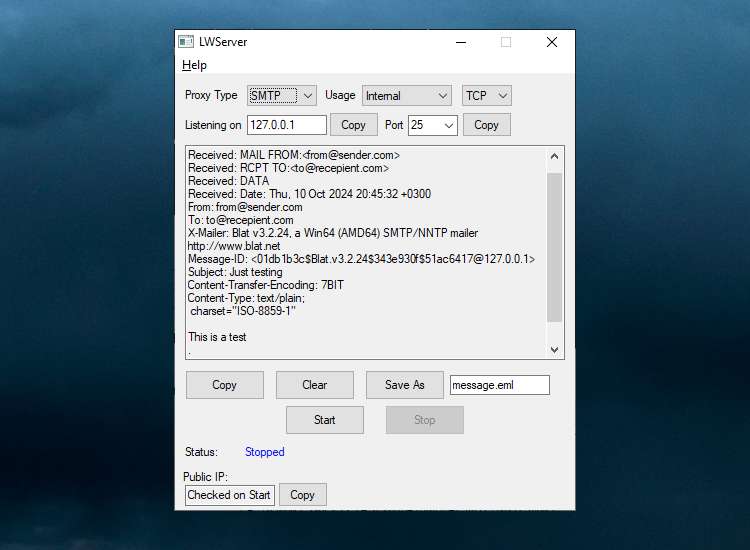This screenshot has width=750, height=550.
Task: Click the Save As button
Action: (x=405, y=385)
